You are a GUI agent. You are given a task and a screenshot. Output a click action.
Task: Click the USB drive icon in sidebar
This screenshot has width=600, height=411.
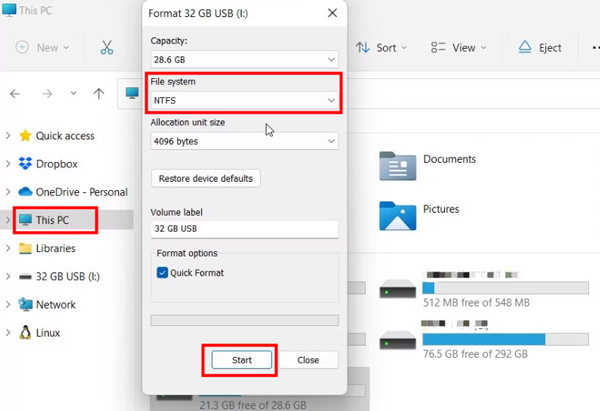pos(25,276)
